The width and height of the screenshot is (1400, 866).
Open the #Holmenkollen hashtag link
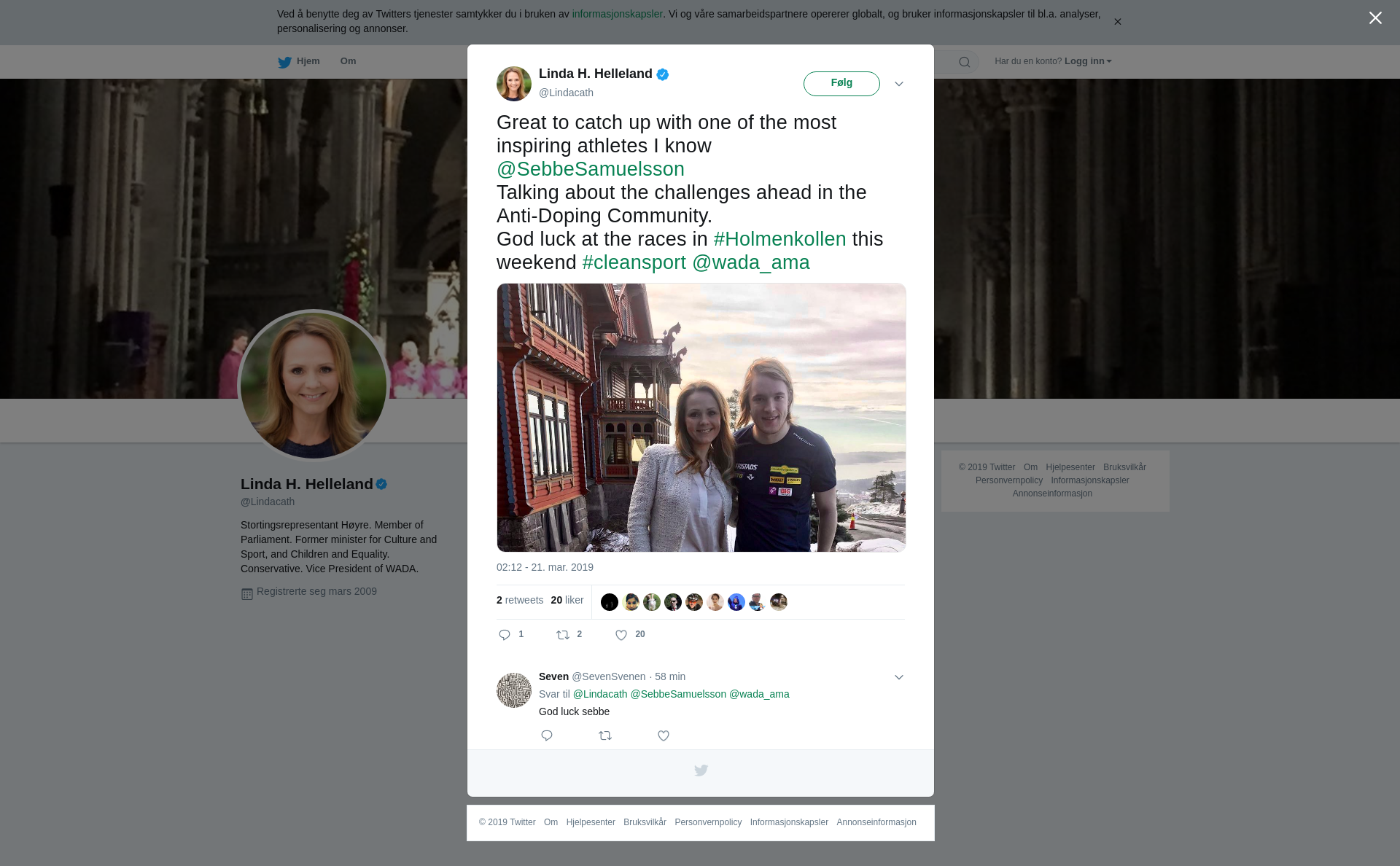(x=779, y=239)
